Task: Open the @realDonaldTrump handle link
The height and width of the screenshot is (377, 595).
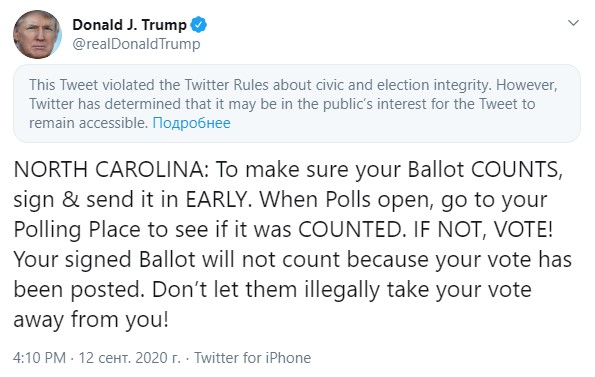Action: (x=136, y=44)
